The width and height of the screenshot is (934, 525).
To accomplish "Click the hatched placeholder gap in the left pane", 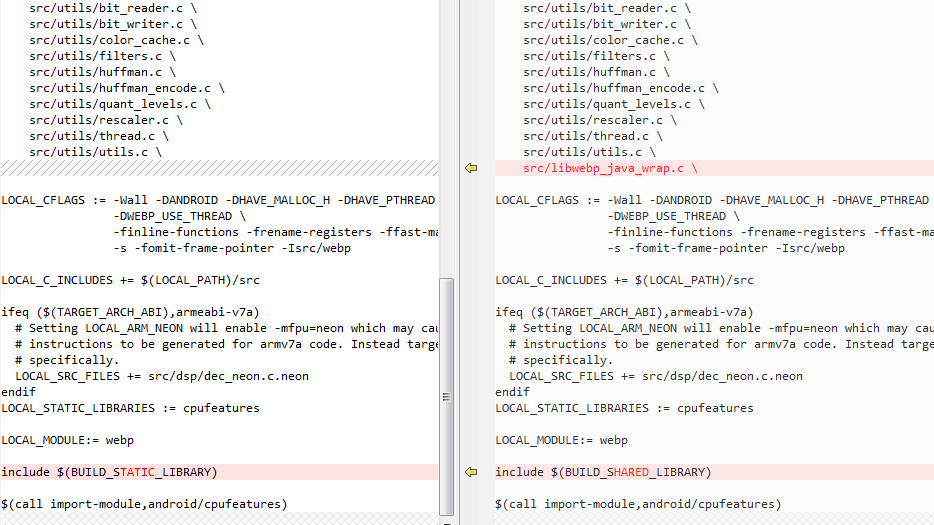I will pos(219,168).
